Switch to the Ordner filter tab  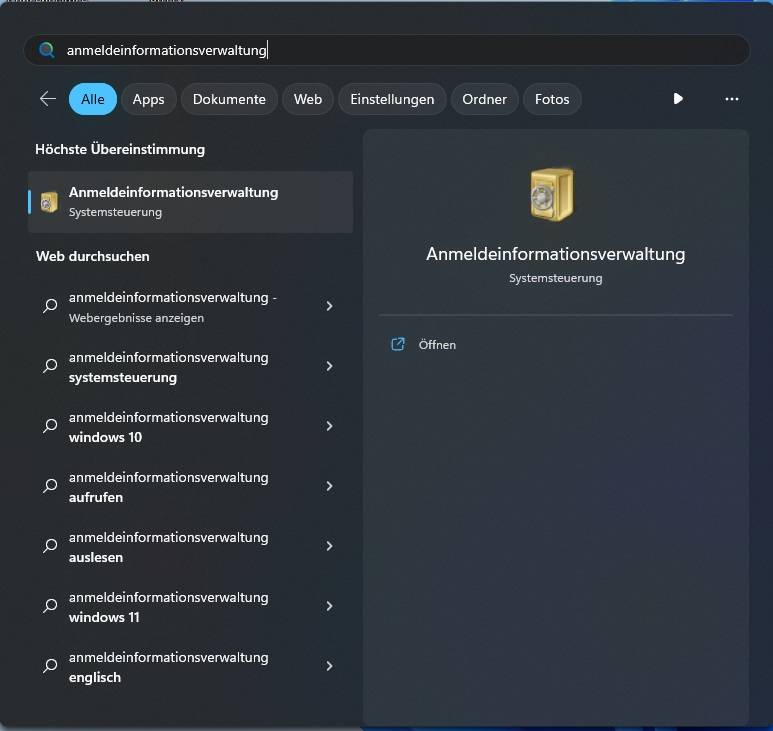pos(485,99)
